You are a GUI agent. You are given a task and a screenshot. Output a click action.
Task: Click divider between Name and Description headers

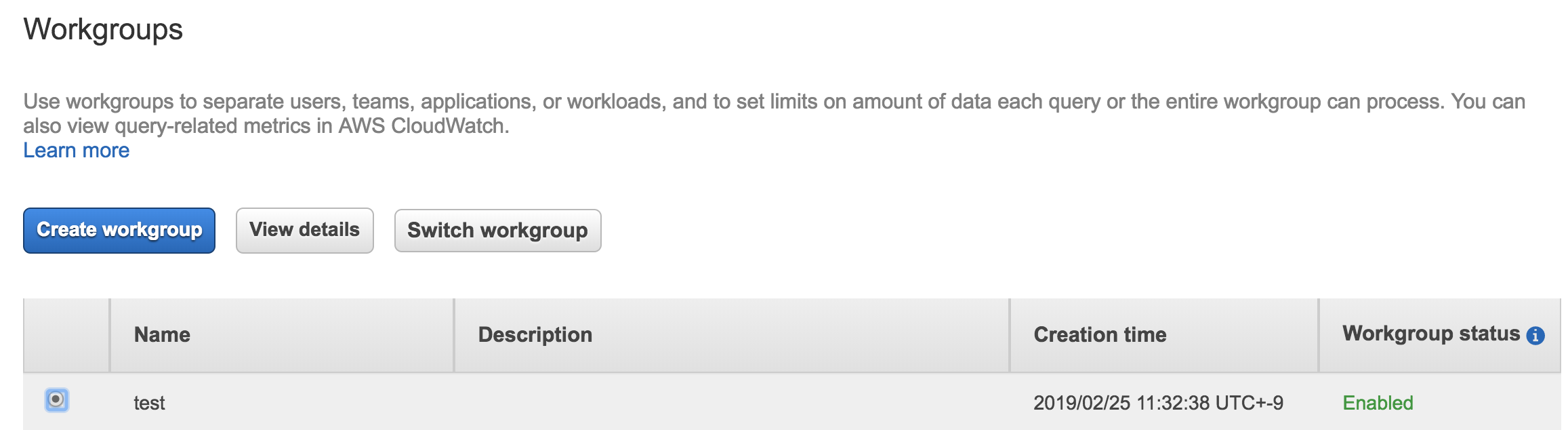click(454, 335)
